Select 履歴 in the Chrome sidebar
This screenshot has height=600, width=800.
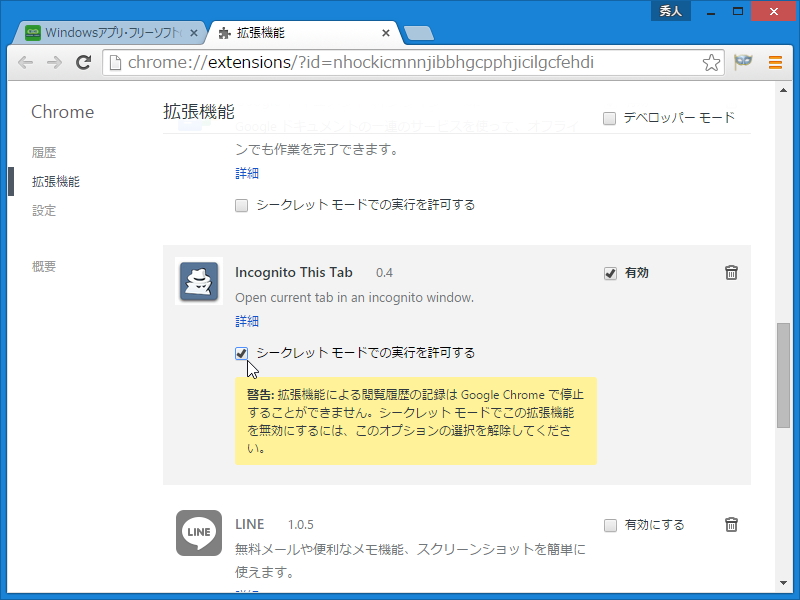coord(46,152)
